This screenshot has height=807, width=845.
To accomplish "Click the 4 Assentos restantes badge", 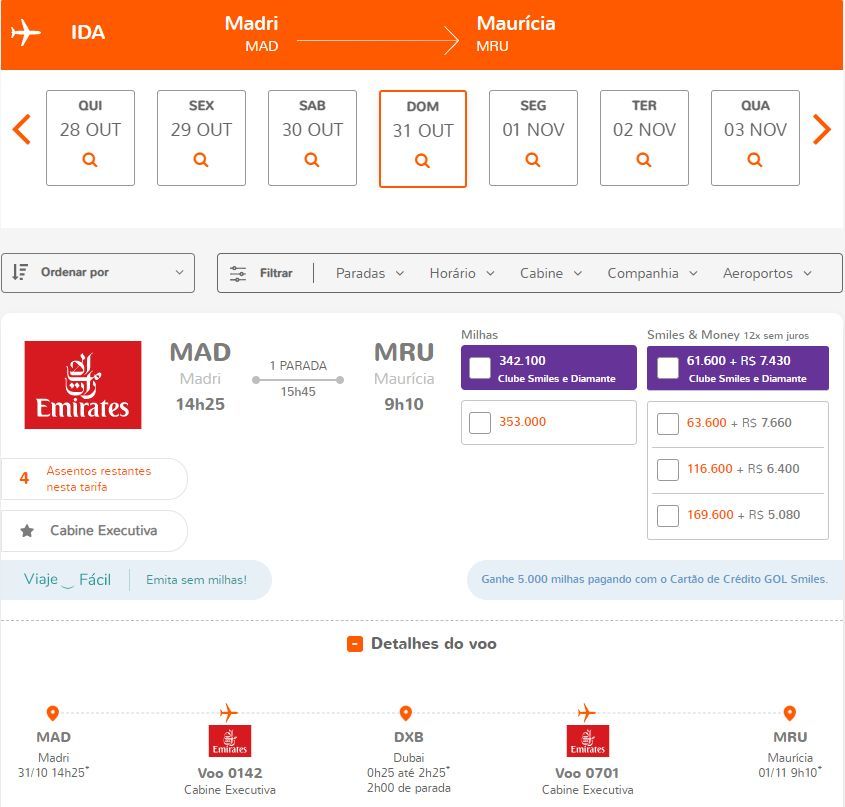I will pyautogui.click(x=94, y=479).
